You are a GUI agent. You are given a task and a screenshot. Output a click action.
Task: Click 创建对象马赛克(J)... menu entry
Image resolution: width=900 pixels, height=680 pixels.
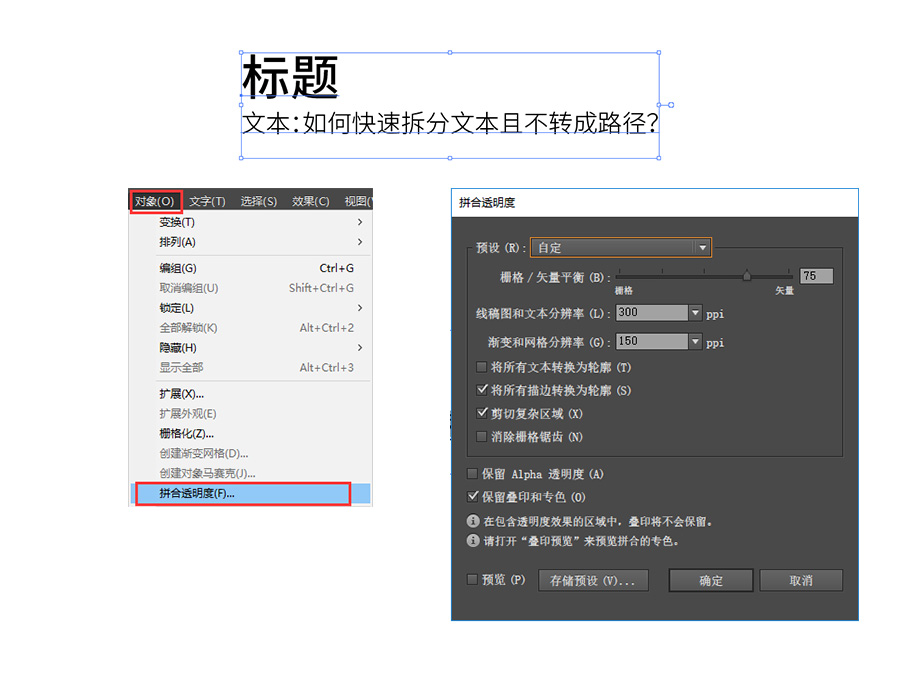click(x=250, y=473)
